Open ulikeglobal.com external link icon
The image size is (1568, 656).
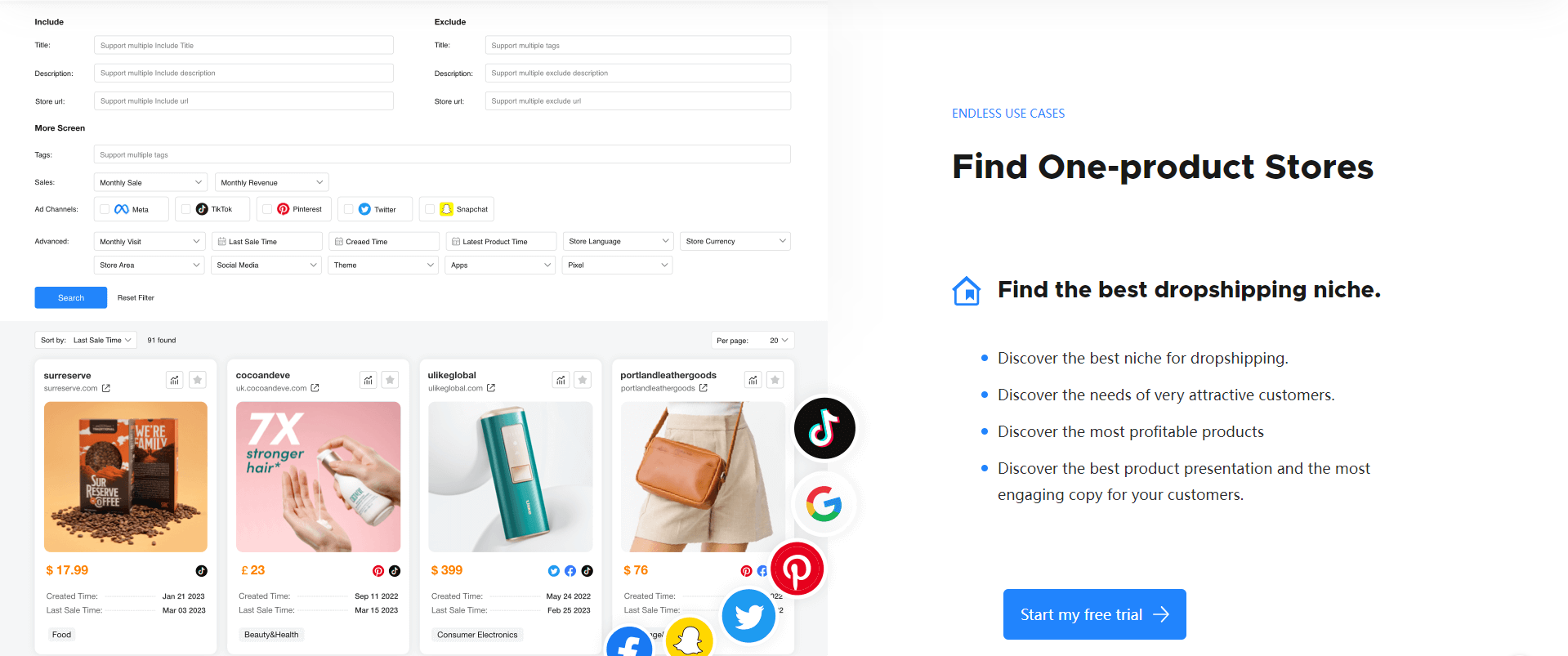pos(491,388)
